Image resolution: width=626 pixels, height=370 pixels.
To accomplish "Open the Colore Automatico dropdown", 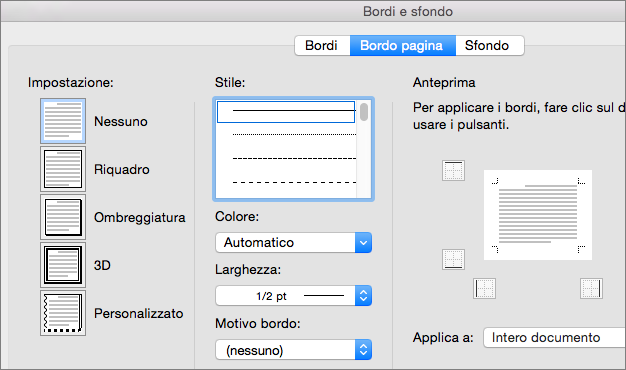I will point(293,243).
